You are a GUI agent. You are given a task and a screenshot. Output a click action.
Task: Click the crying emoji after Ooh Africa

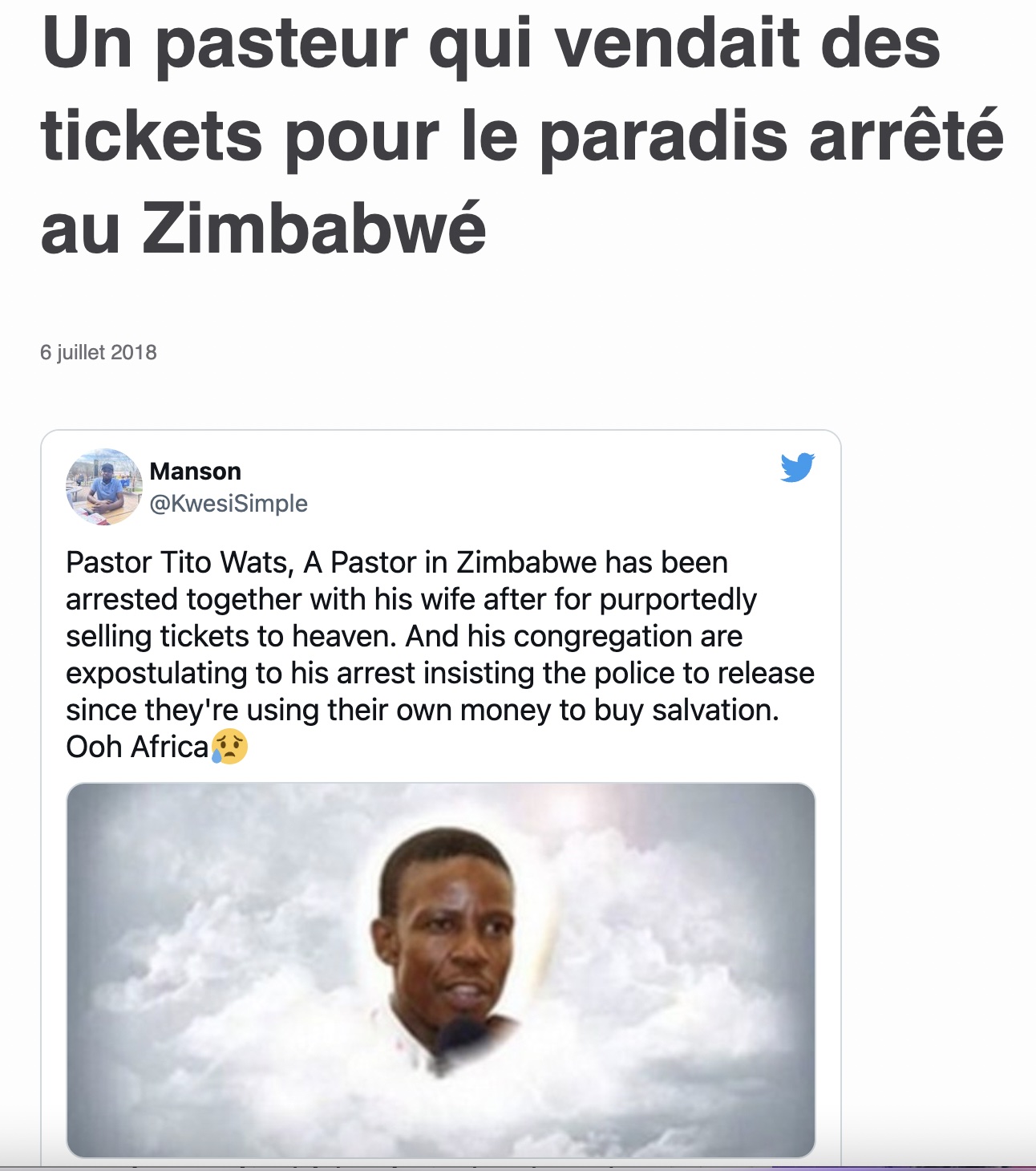[x=229, y=747]
